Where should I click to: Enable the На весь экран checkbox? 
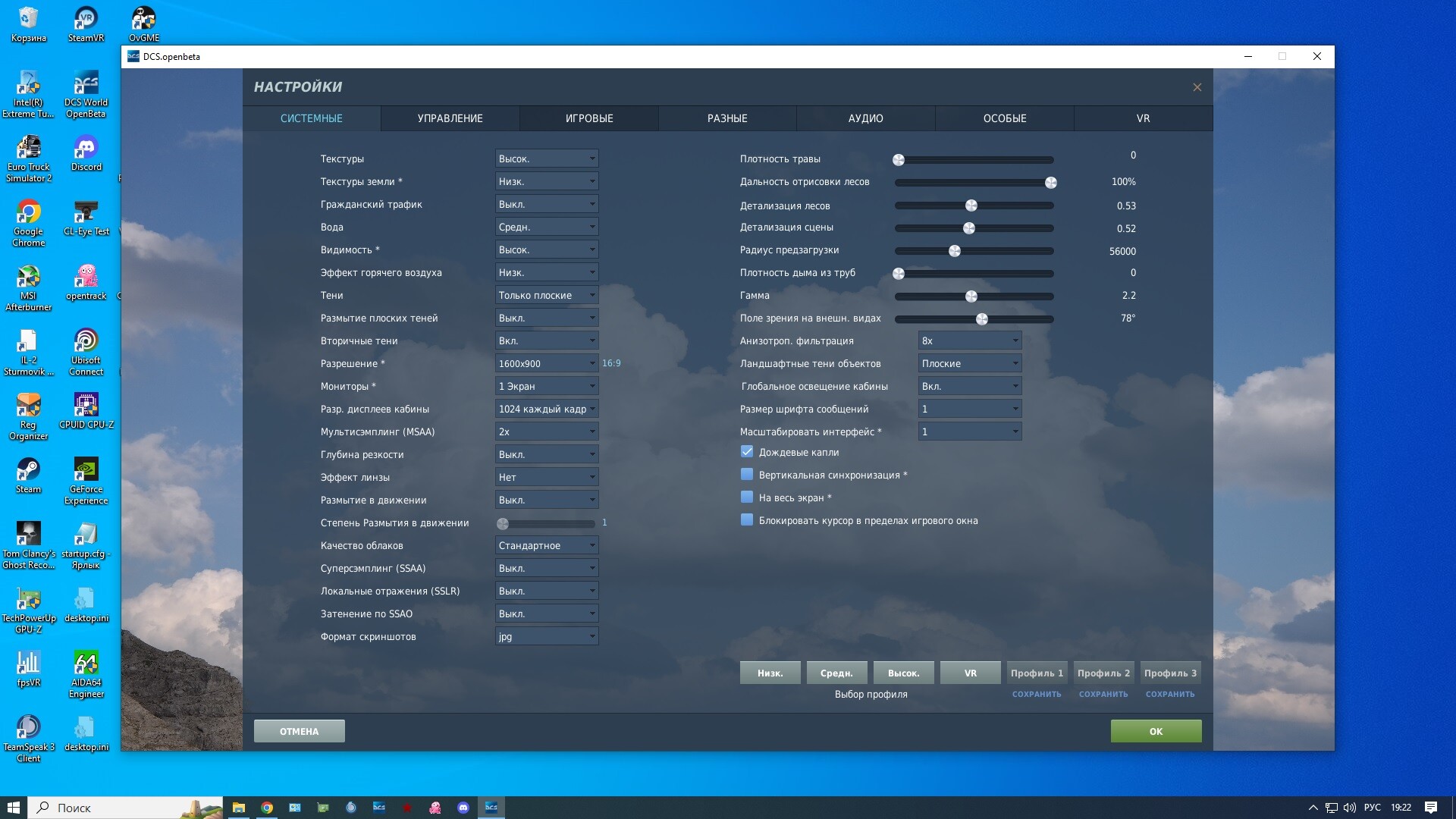pyautogui.click(x=747, y=497)
